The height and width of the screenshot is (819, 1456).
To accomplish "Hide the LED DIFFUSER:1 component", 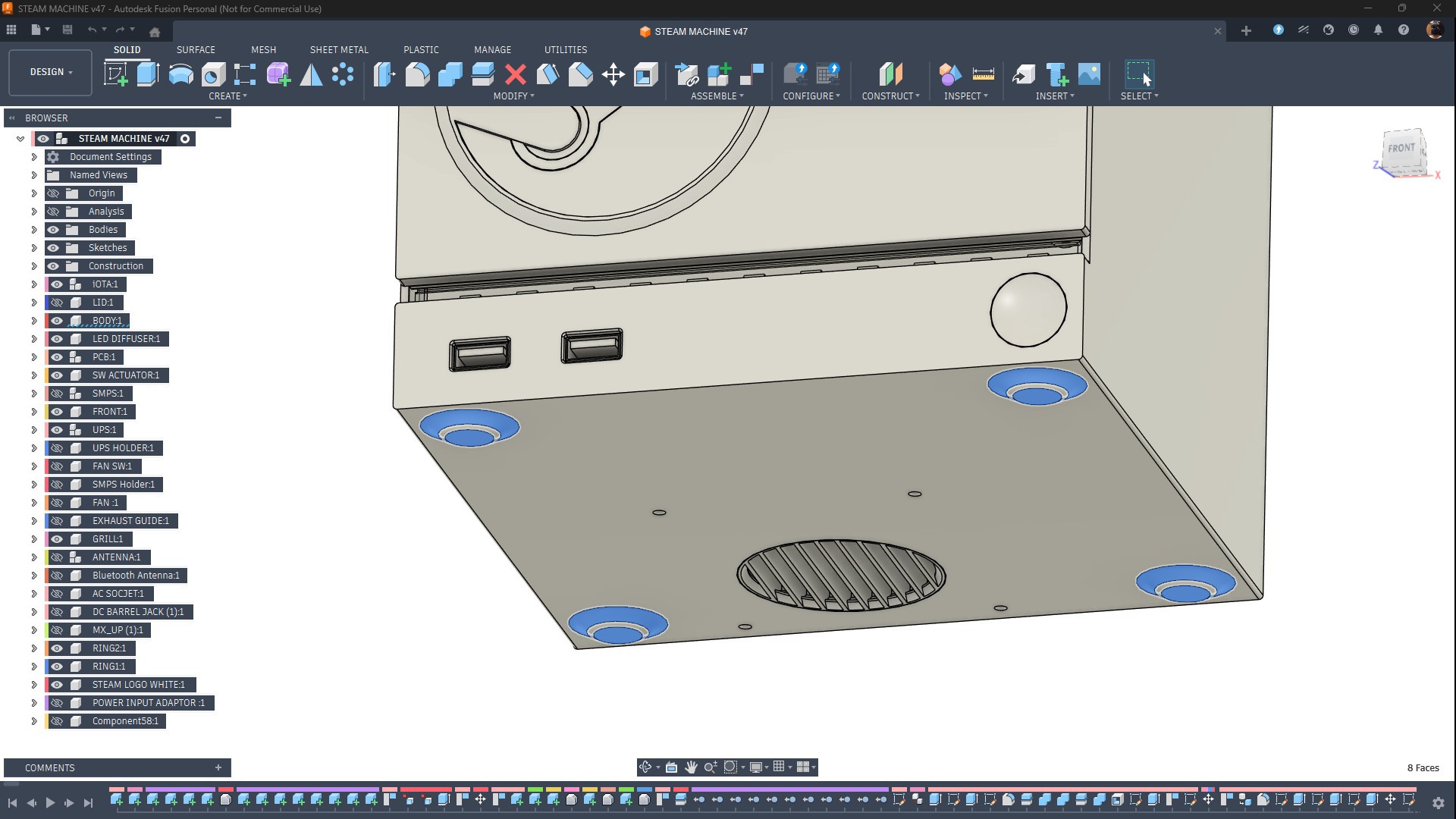I will 57,339.
